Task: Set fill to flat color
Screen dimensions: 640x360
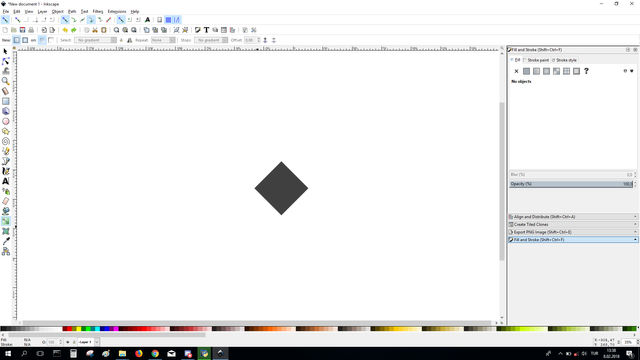Action: pos(527,71)
